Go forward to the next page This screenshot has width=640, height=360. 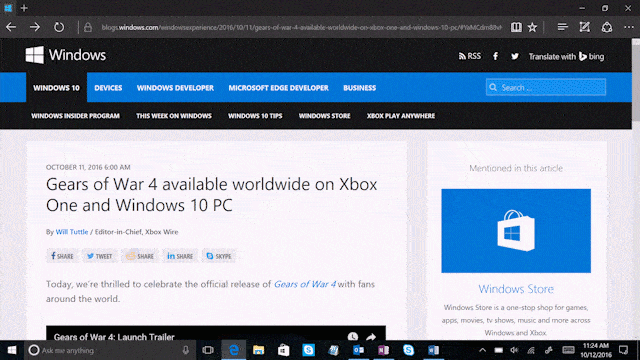[35, 27]
